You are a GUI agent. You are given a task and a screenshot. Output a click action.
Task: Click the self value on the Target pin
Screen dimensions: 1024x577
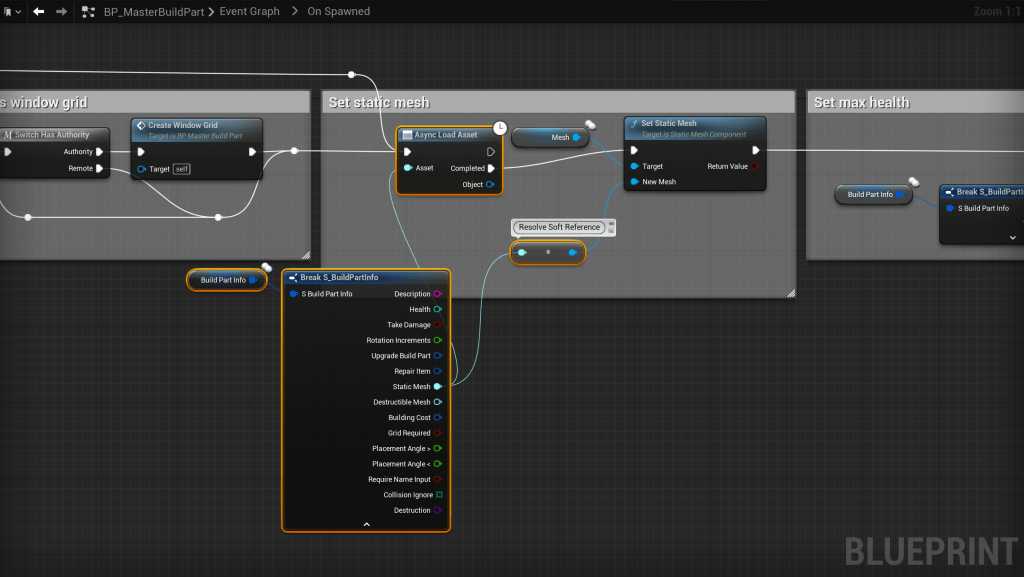(181, 169)
